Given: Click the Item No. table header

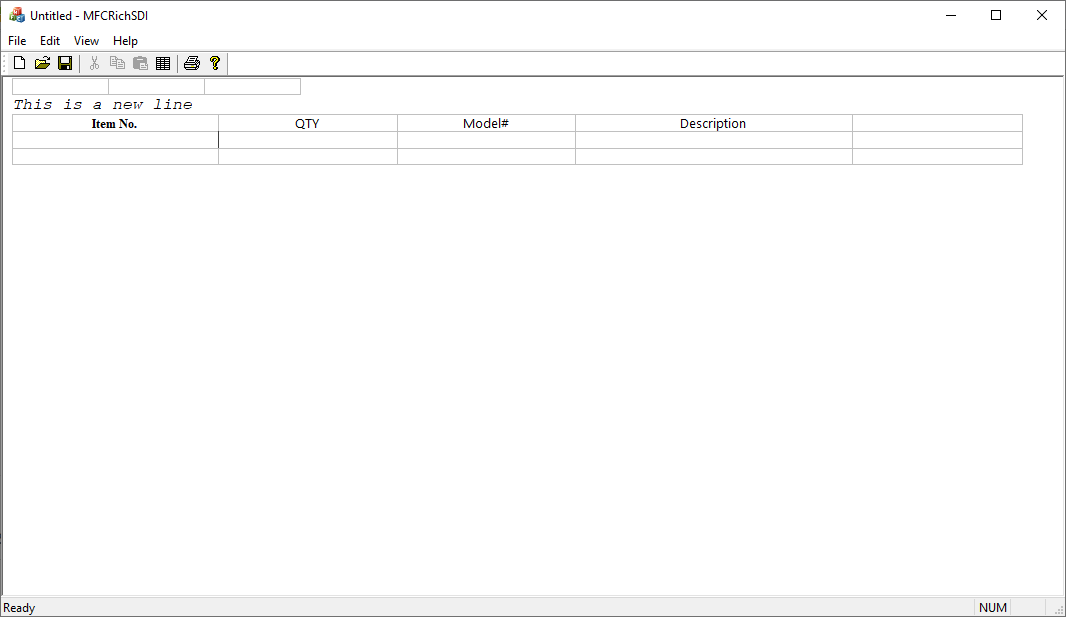Looking at the screenshot, I should pos(114,123).
